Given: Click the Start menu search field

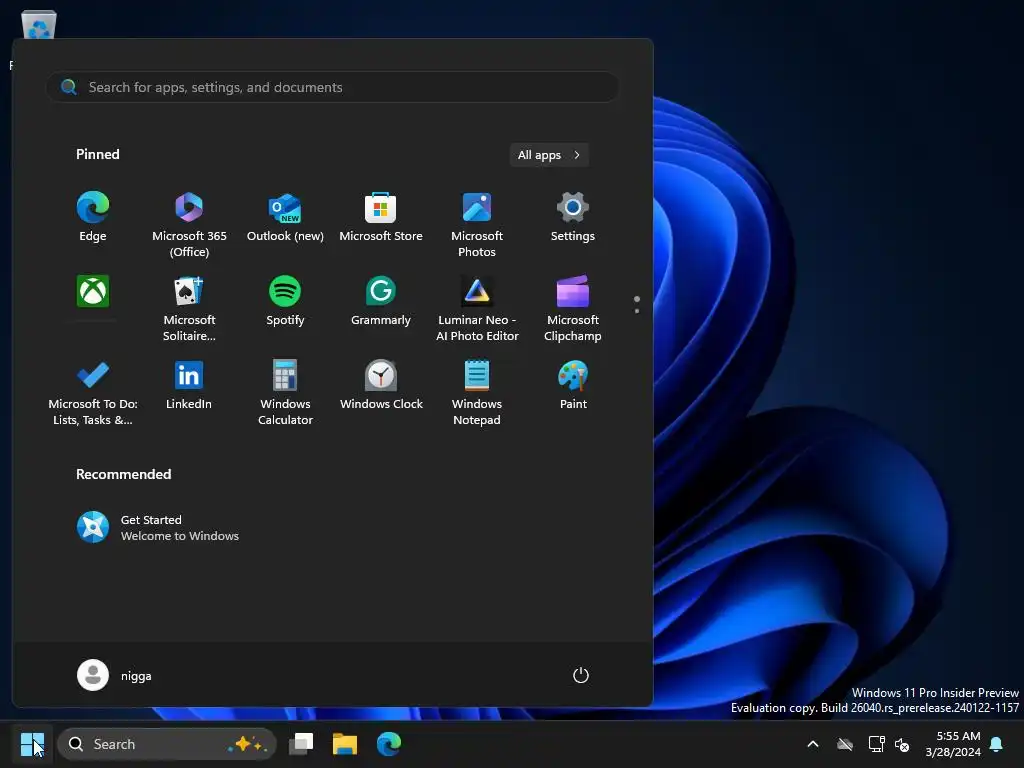Looking at the screenshot, I should point(332,87).
